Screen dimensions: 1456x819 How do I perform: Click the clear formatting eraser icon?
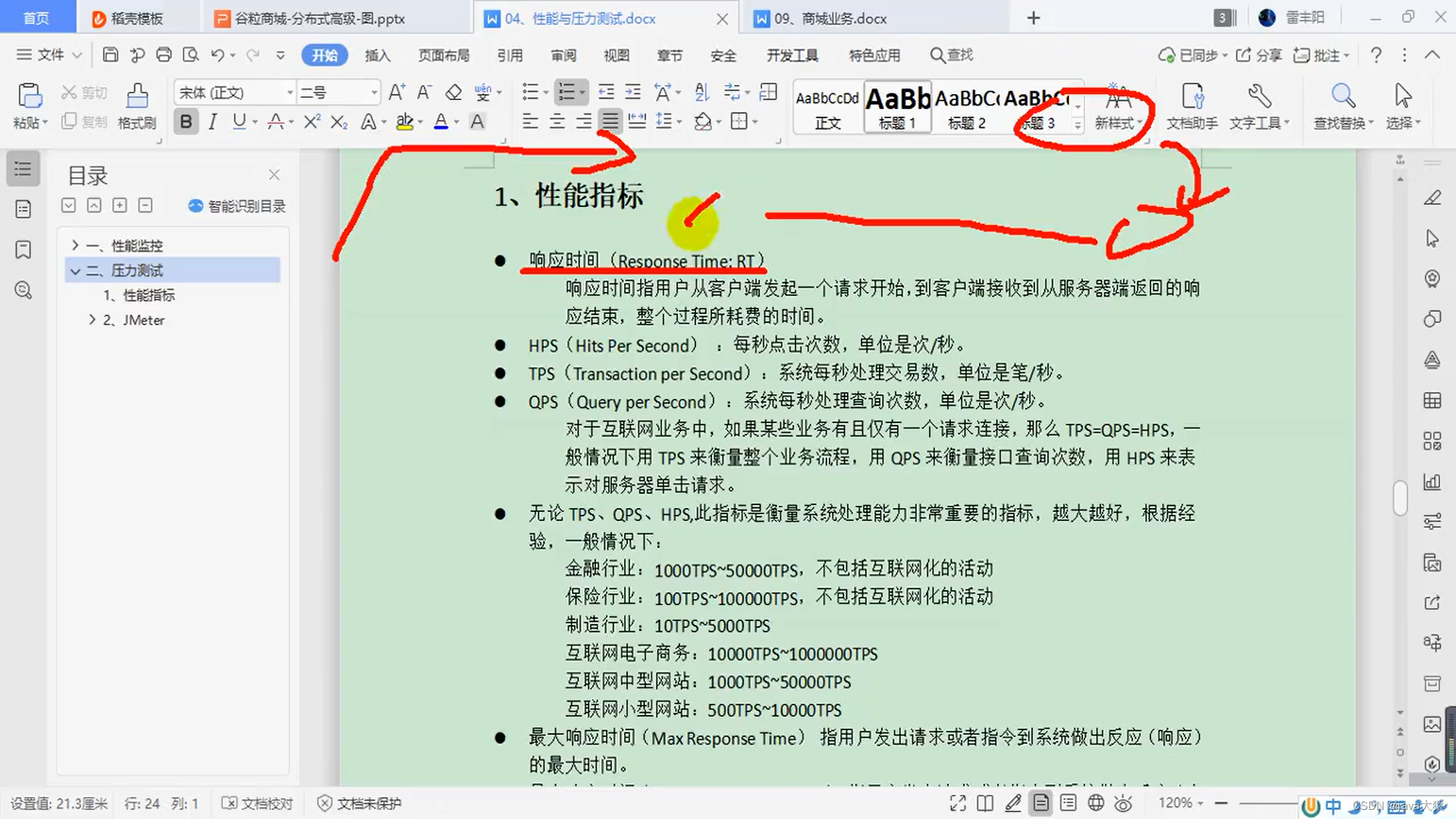pyautogui.click(x=453, y=93)
